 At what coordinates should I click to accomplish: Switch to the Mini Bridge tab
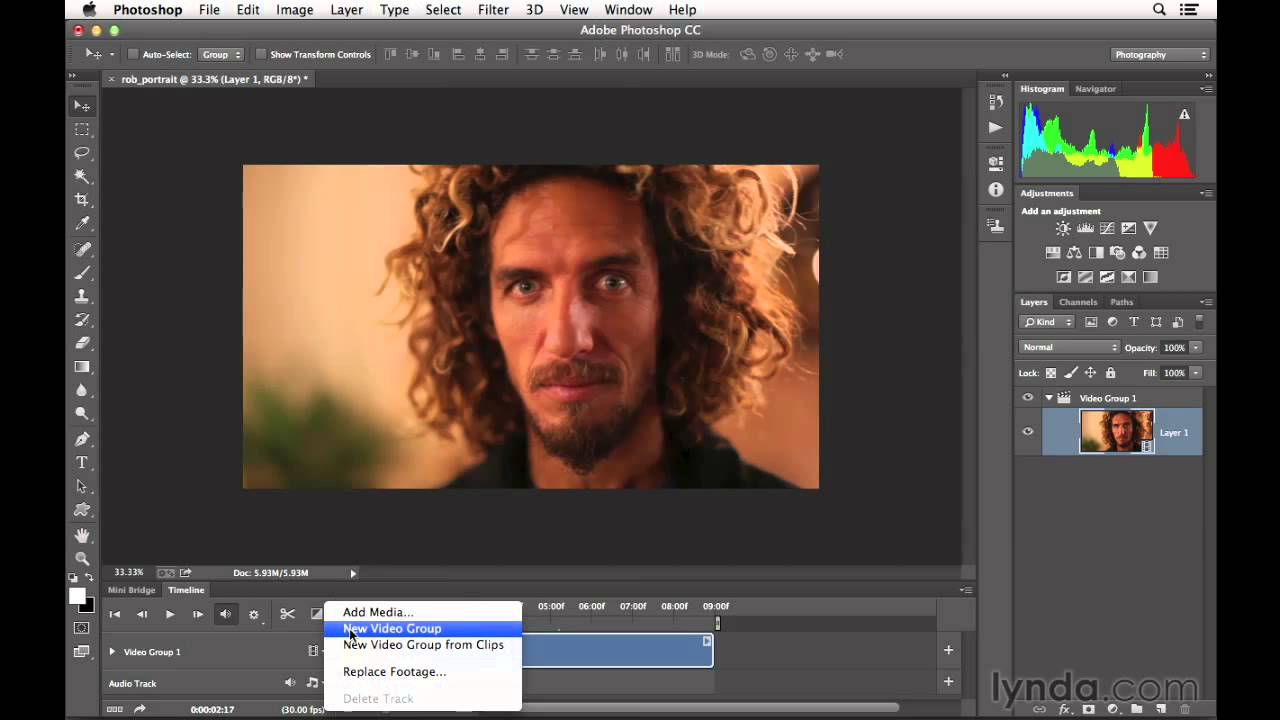click(132, 590)
